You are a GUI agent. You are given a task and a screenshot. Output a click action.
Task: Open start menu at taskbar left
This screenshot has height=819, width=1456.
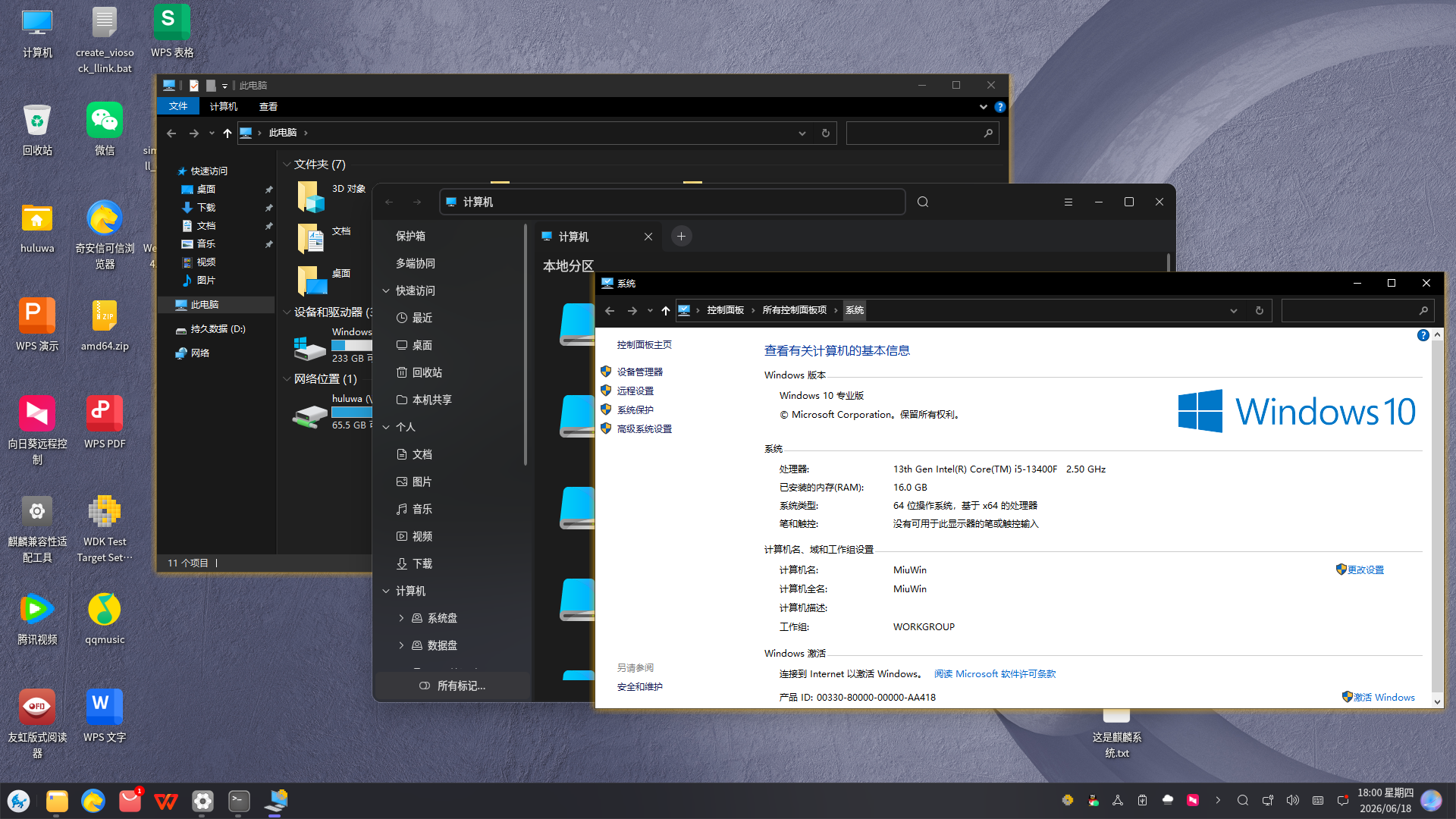(19, 801)
